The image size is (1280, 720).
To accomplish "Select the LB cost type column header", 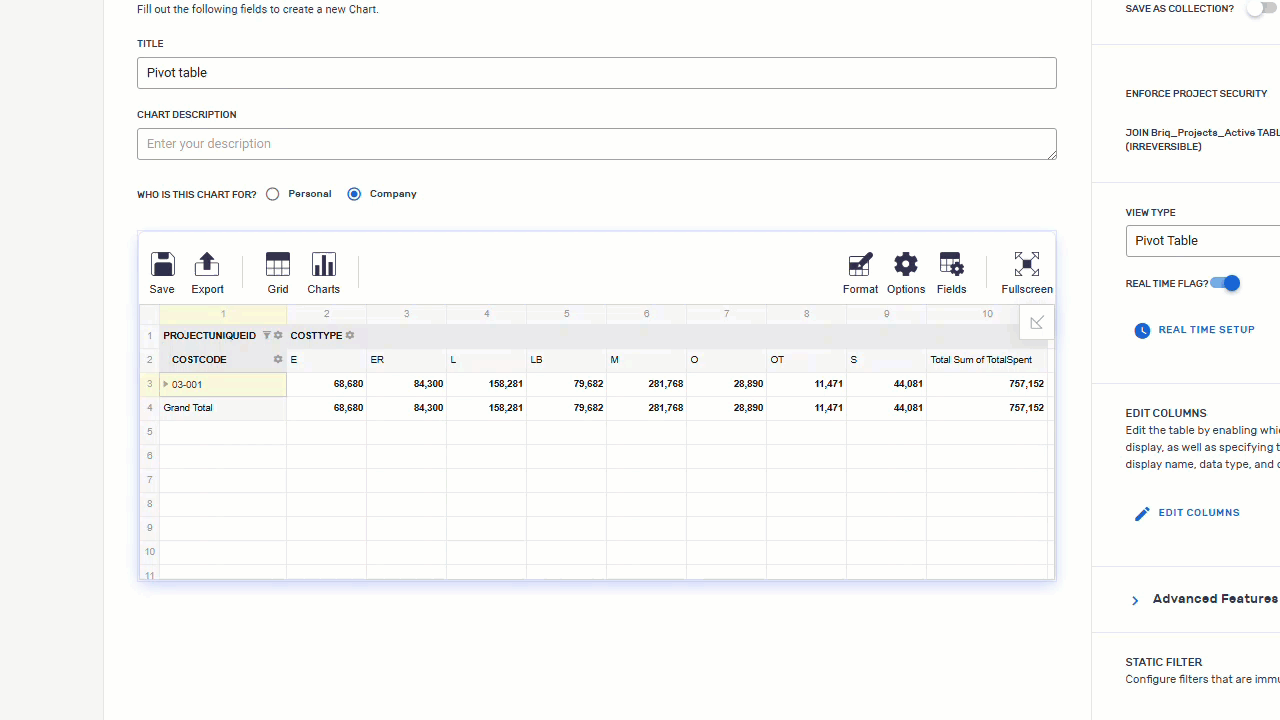I will click(x=567, y=360).
